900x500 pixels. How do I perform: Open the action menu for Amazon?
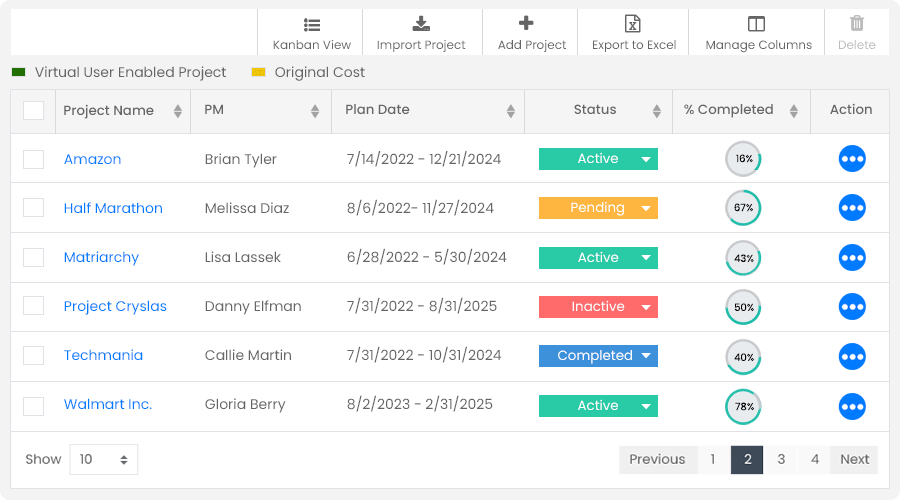852,159
